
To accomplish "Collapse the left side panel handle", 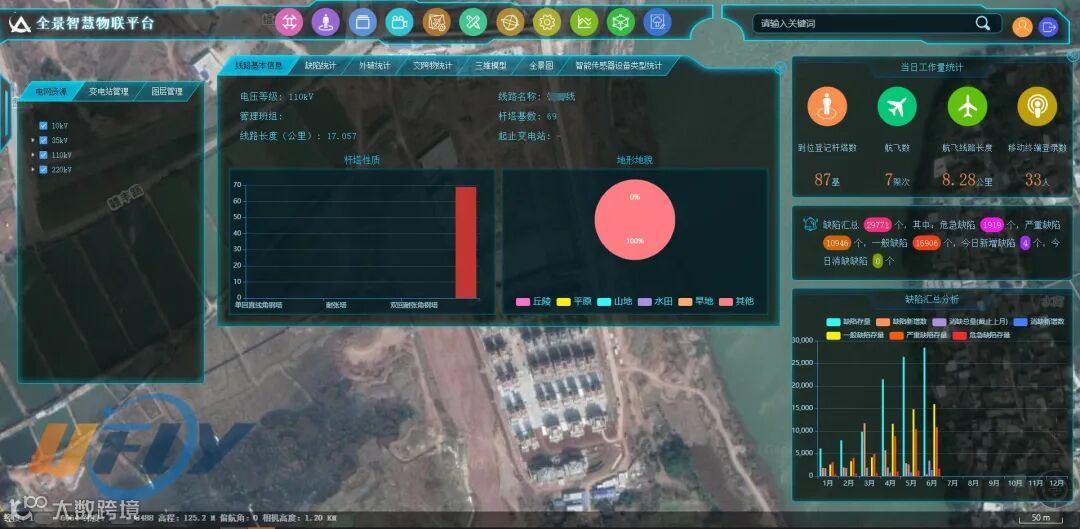I will coord(5,113).
